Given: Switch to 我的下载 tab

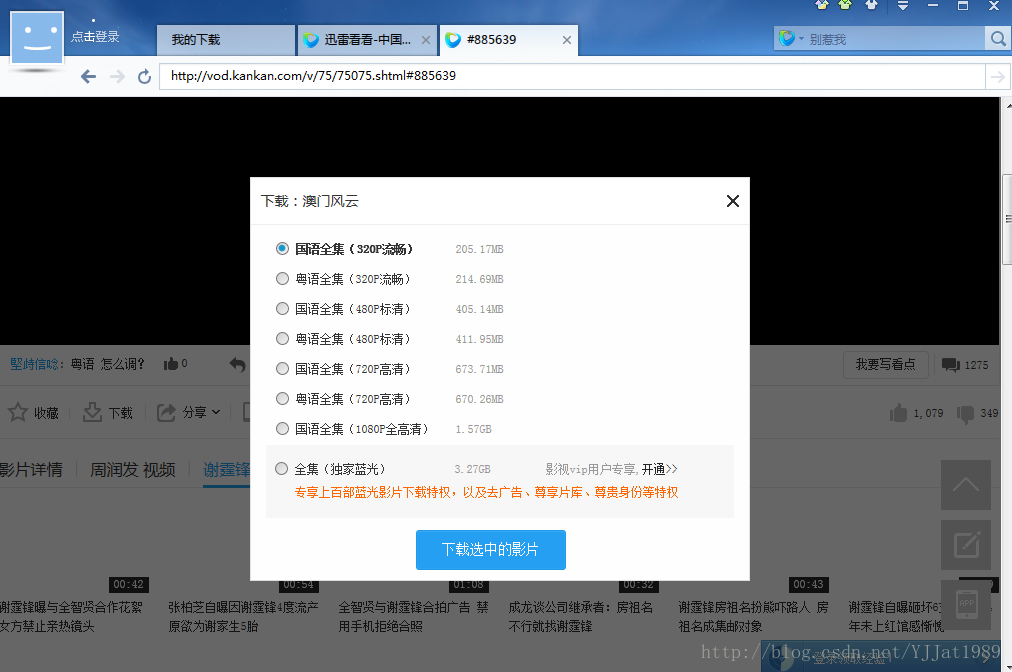Looking at the screenshot, I should (x=225, y=40).
